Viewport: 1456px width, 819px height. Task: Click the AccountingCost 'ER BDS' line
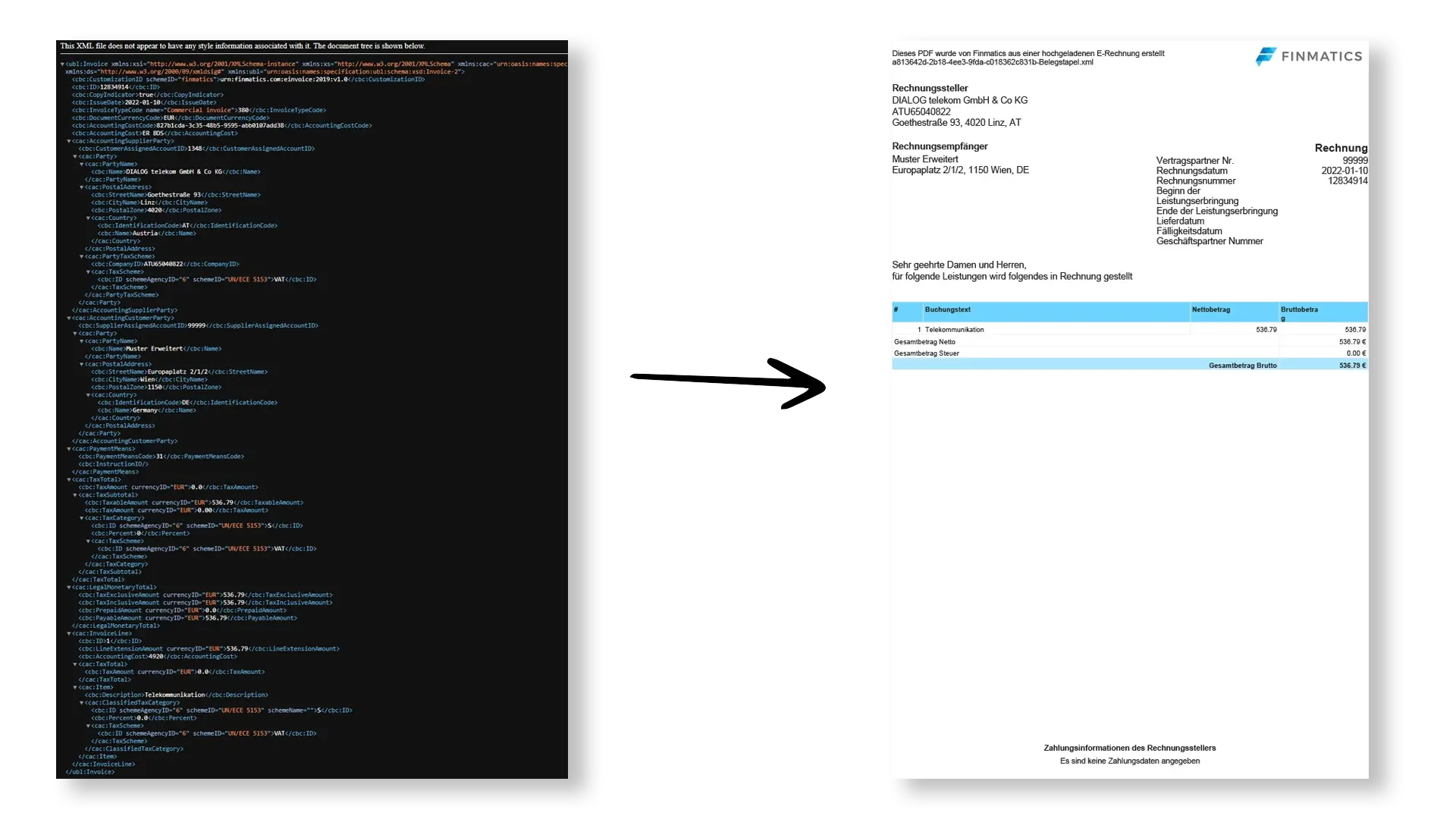point(155,133)
